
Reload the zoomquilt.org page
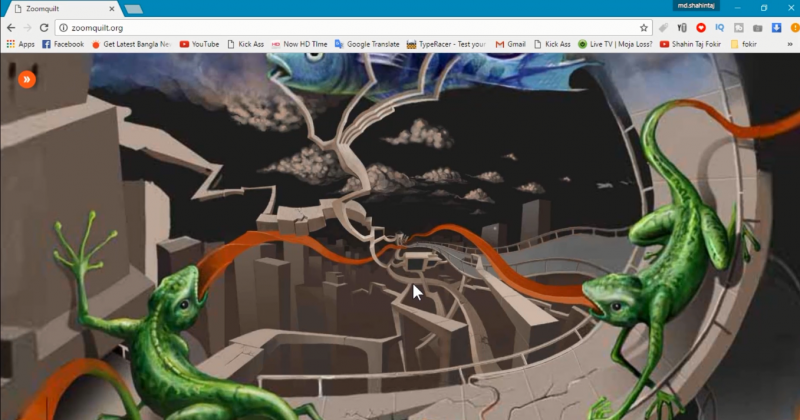click(44, 28)
